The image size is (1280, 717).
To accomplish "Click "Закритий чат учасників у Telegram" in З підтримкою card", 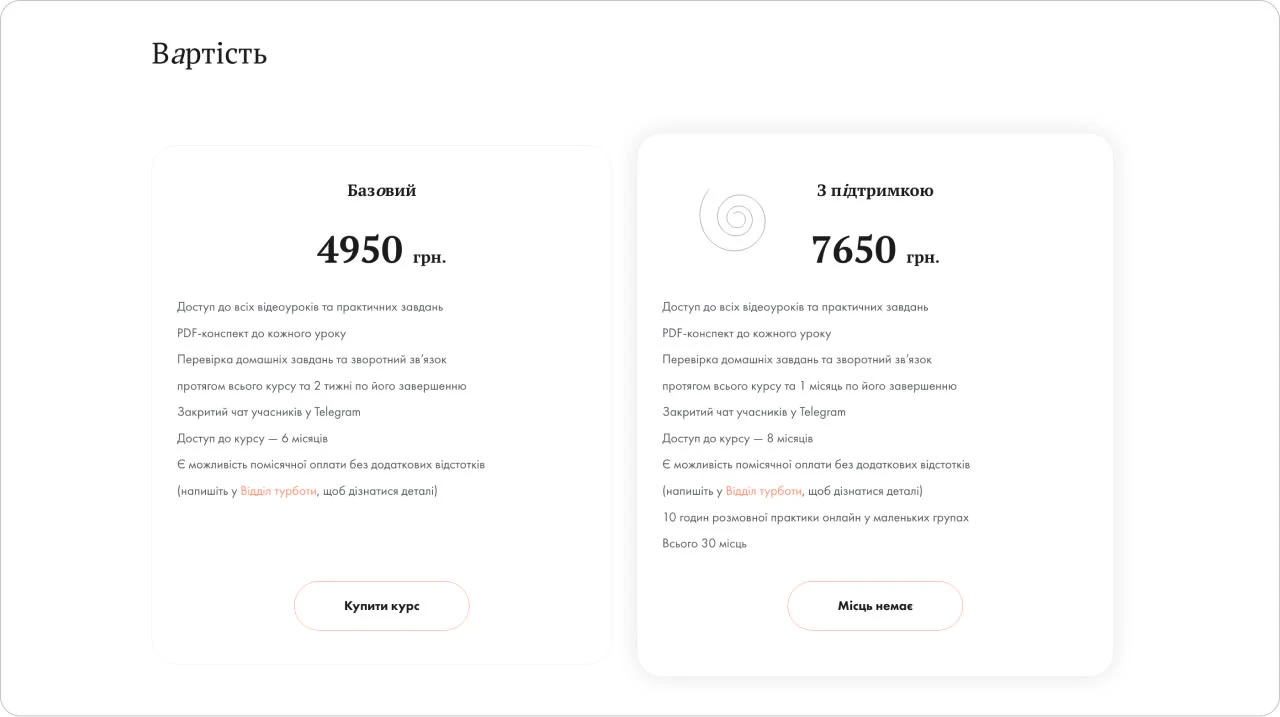I will pos(753,412).
